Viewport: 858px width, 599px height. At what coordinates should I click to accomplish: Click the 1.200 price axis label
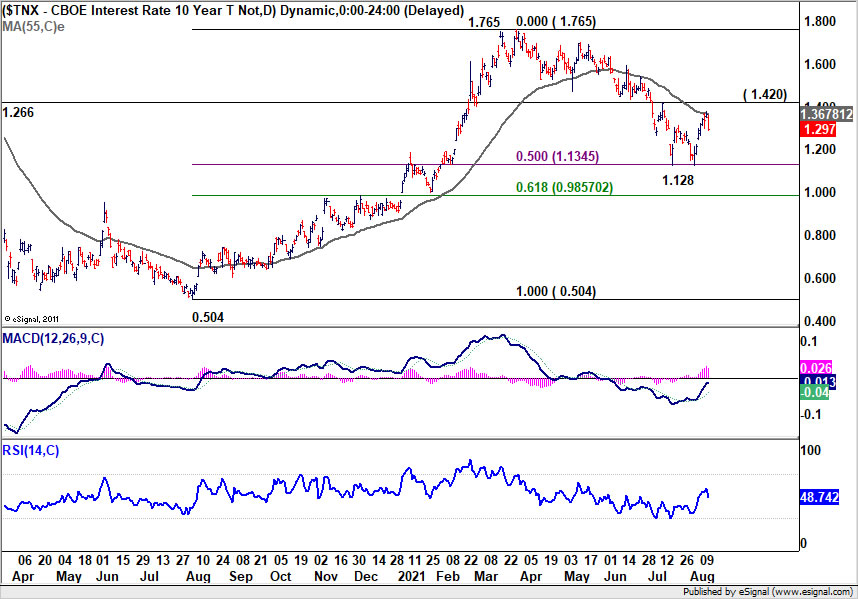(x=819, y=149)
